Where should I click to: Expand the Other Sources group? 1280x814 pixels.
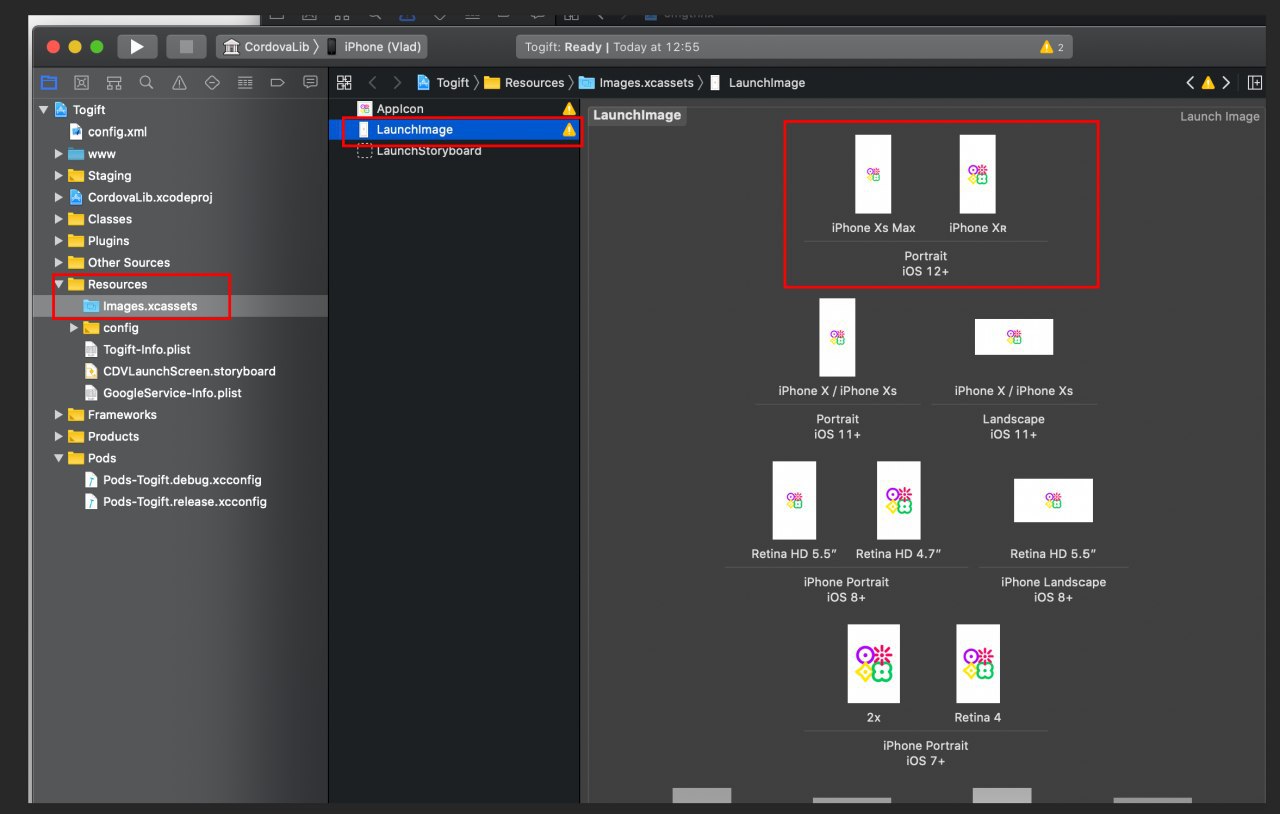[x=59, y=263]
